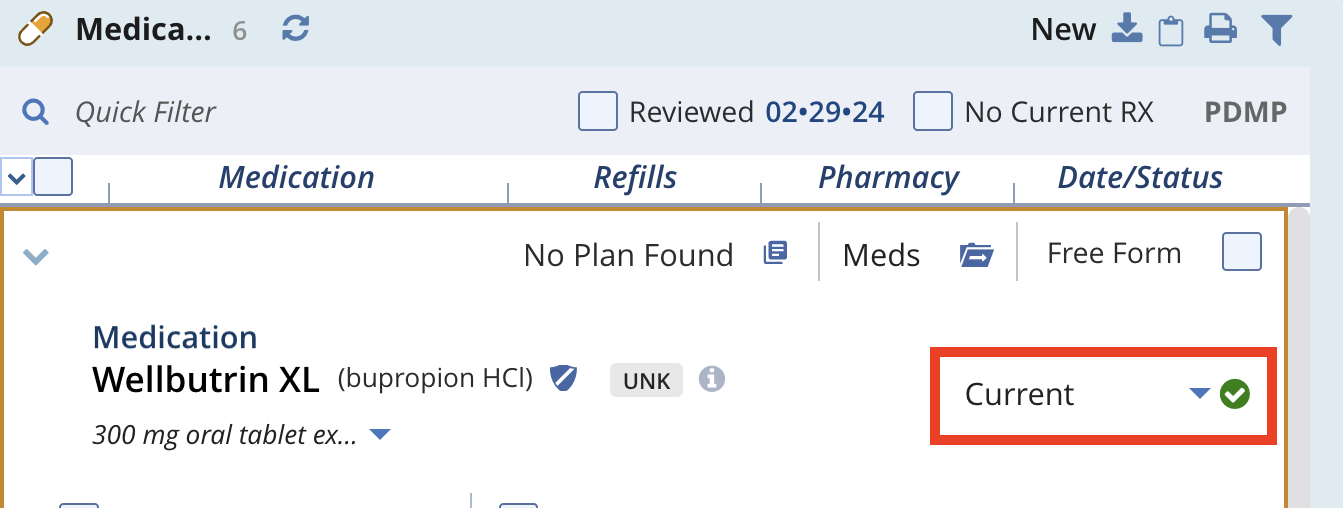Click New to add a medication
The height and width of the screenshot is (508, 1344).
(x=1064, y=30)
